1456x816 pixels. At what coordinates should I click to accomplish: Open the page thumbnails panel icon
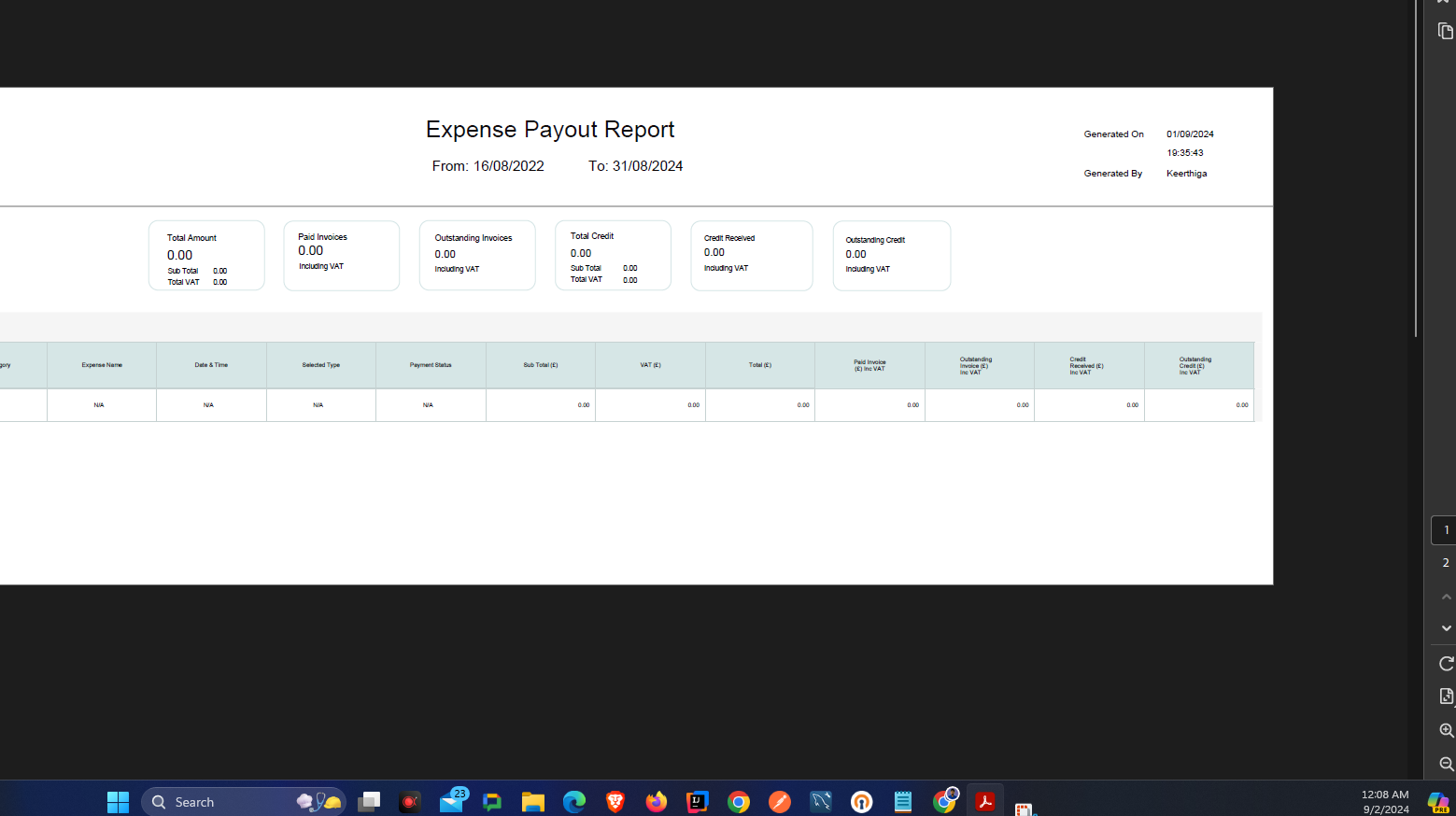click(x=1446, y=32)
